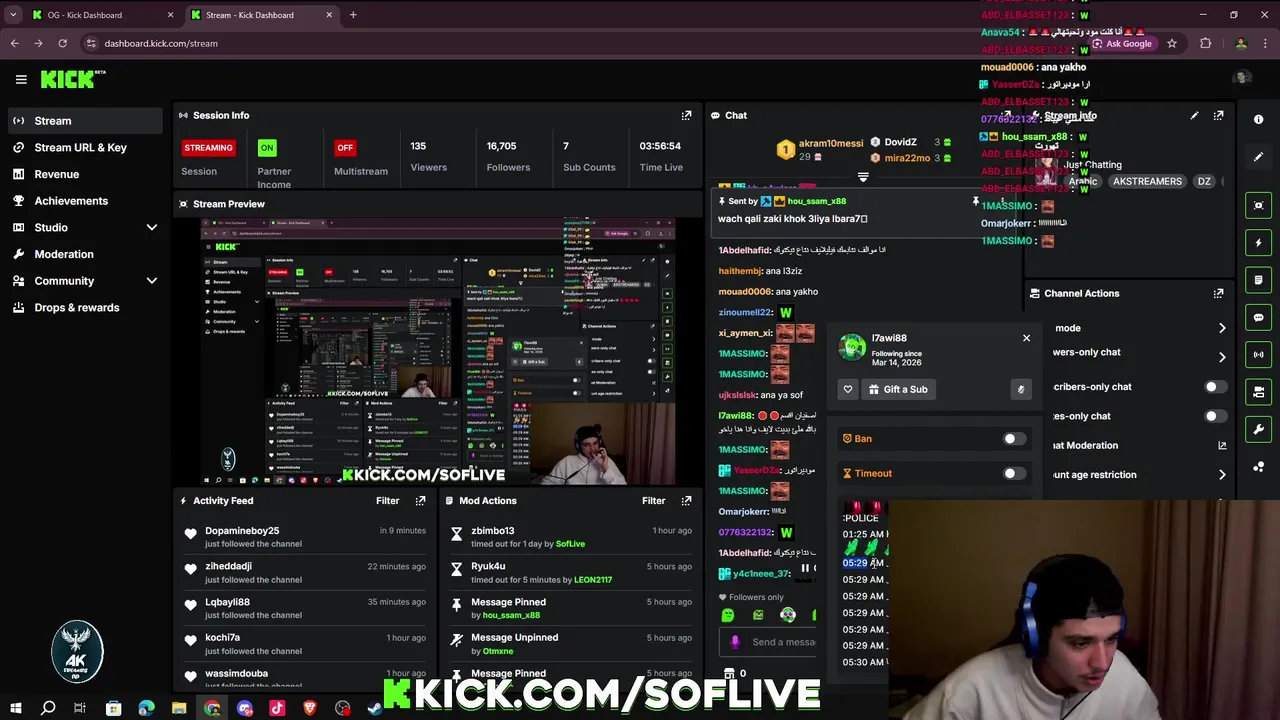
Task: Pause chat scrolling with the pause icon
Action: point(805,568)
